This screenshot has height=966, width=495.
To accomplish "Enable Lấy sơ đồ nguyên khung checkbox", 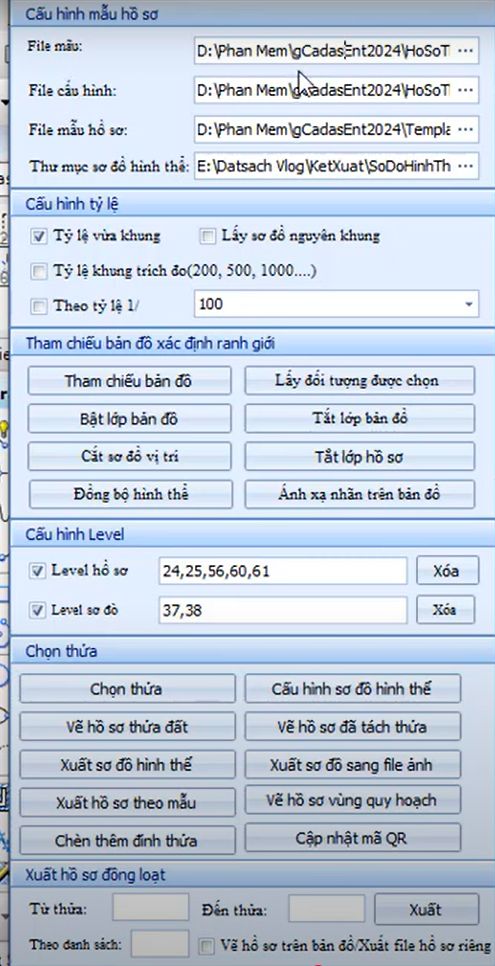I will pyautogui.click(x=208, y=236).
